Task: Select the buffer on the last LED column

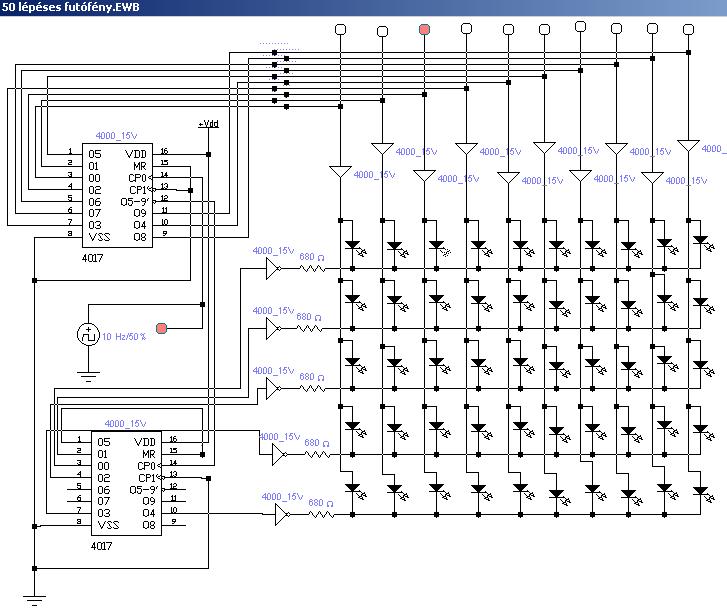Action: [689, 146]
